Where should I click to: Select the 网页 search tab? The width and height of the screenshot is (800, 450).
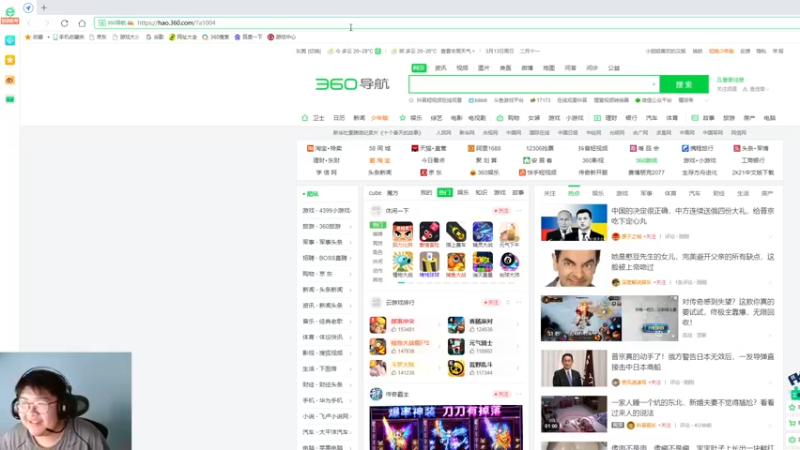coord(419,68)
